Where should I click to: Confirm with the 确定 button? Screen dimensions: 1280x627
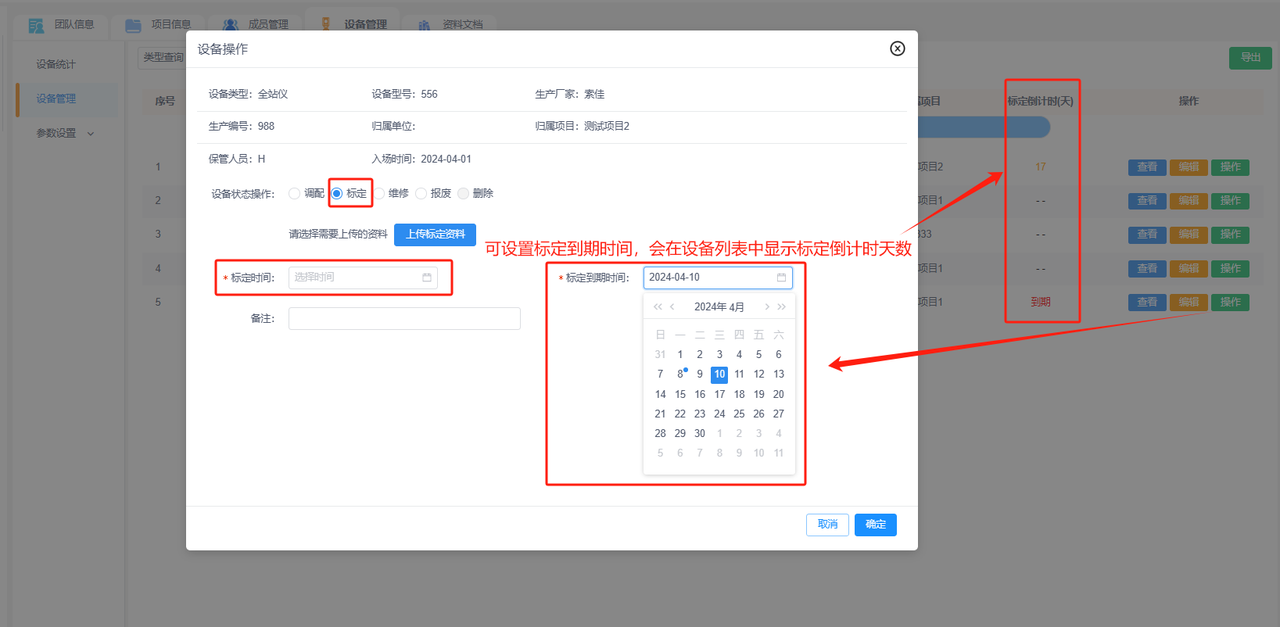875,524
